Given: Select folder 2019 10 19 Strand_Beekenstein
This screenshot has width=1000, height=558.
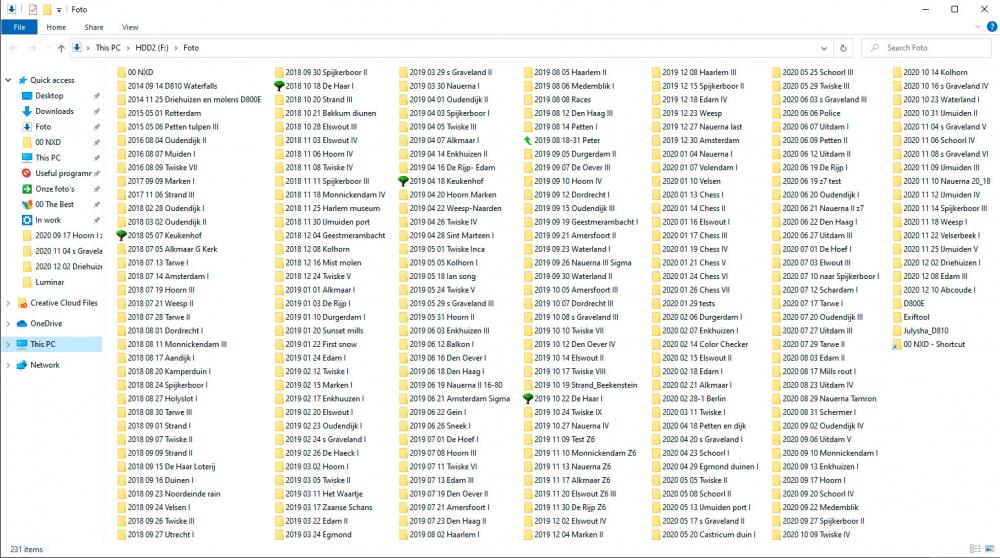Looking at the screenshot, I should [x=585, y=385].
